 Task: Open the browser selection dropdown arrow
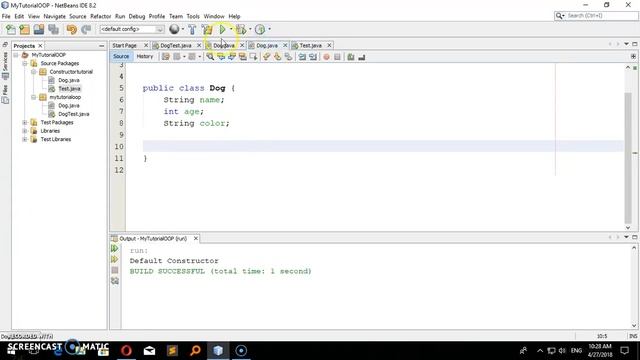pos(182,29)
